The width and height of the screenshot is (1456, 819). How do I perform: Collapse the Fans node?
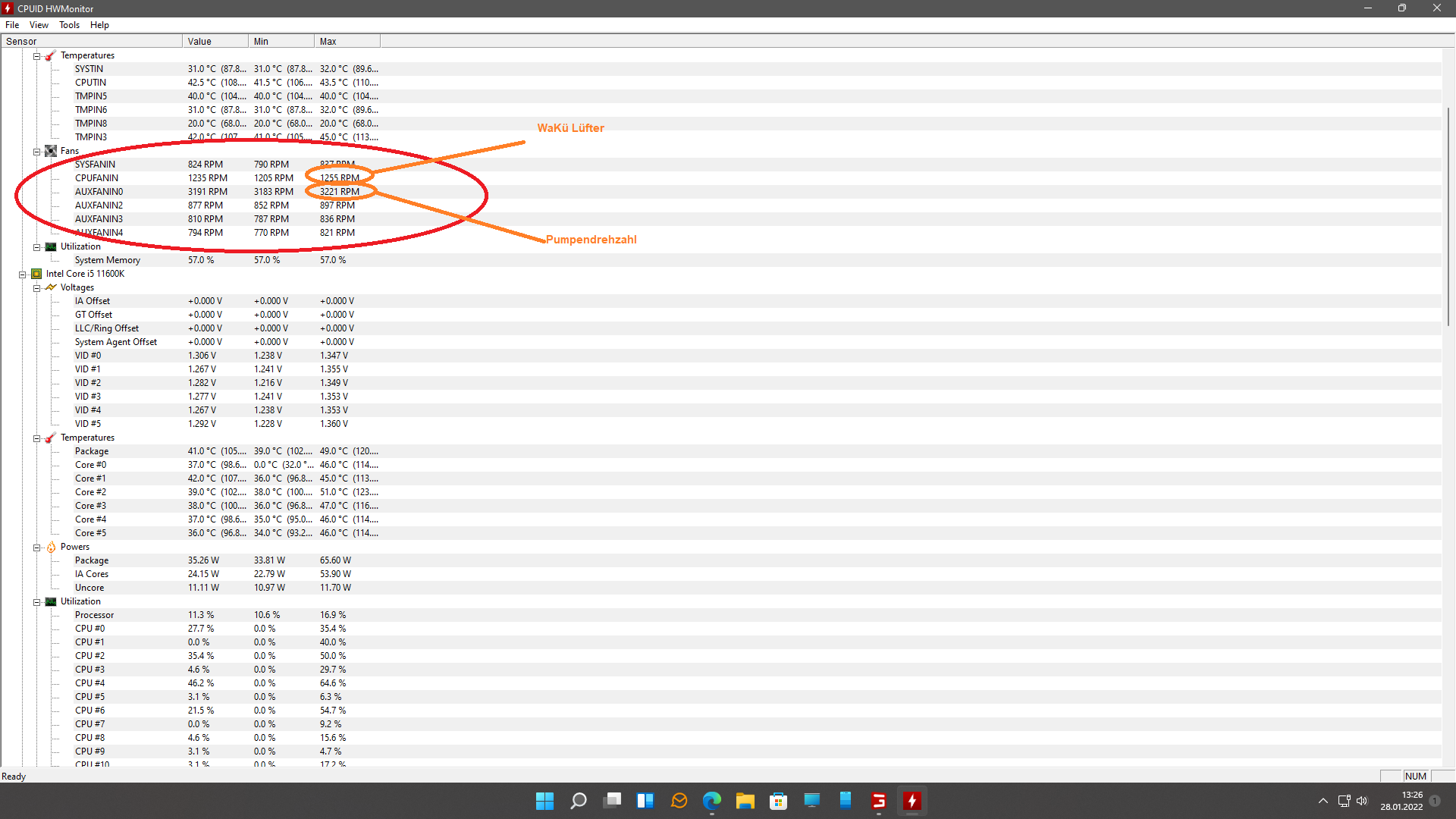(x=36, y=152)
